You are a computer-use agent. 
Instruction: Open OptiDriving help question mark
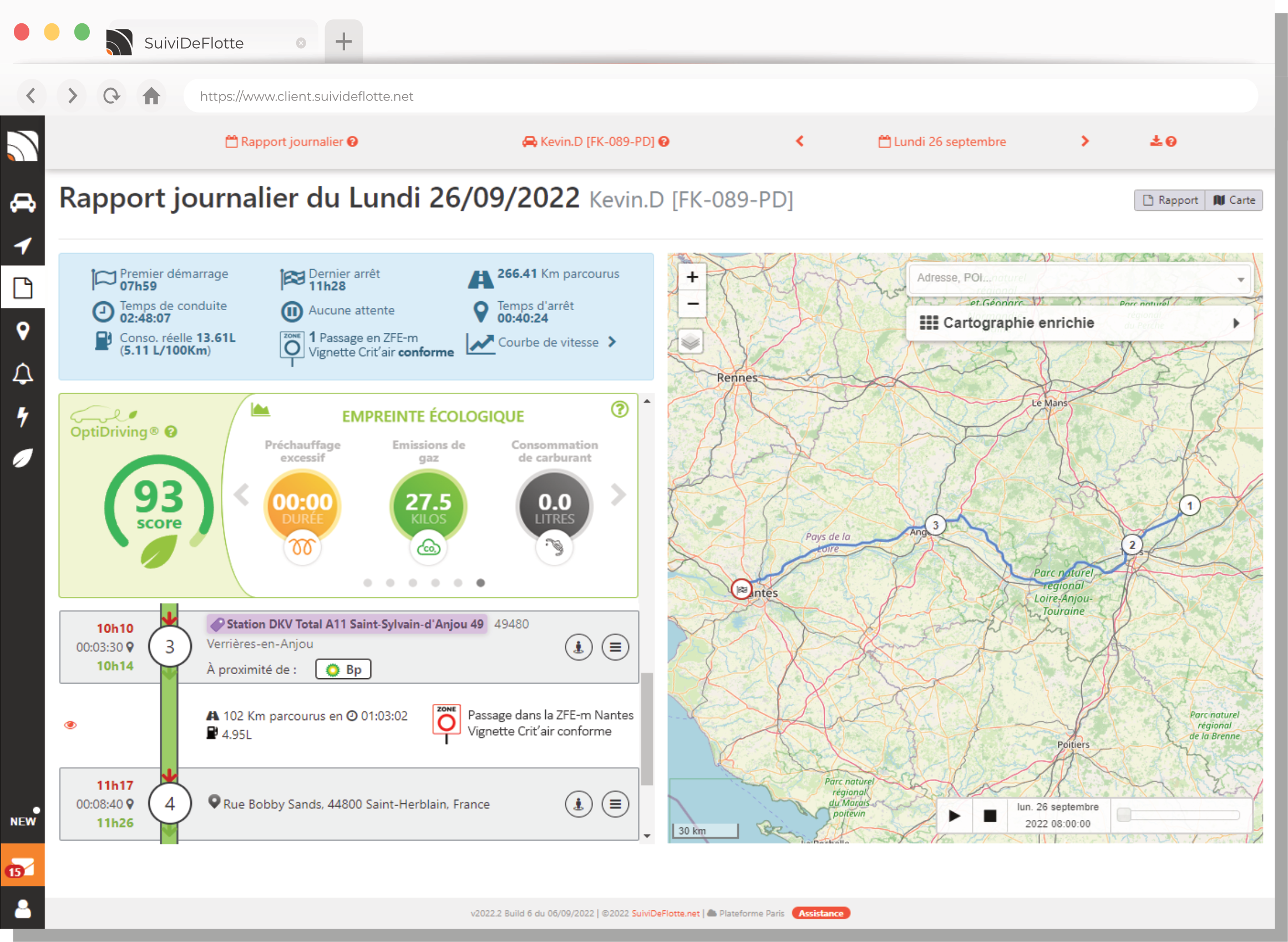(x=170, y=432)
